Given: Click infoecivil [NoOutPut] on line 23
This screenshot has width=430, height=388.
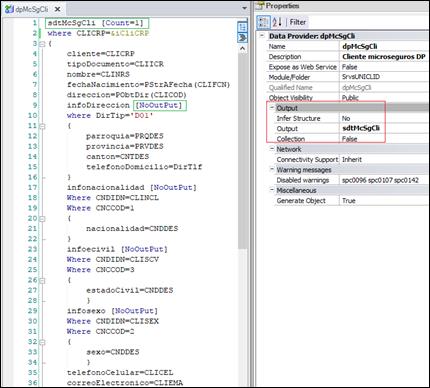Looking at the screenshot, I should [x=117, y=249].
